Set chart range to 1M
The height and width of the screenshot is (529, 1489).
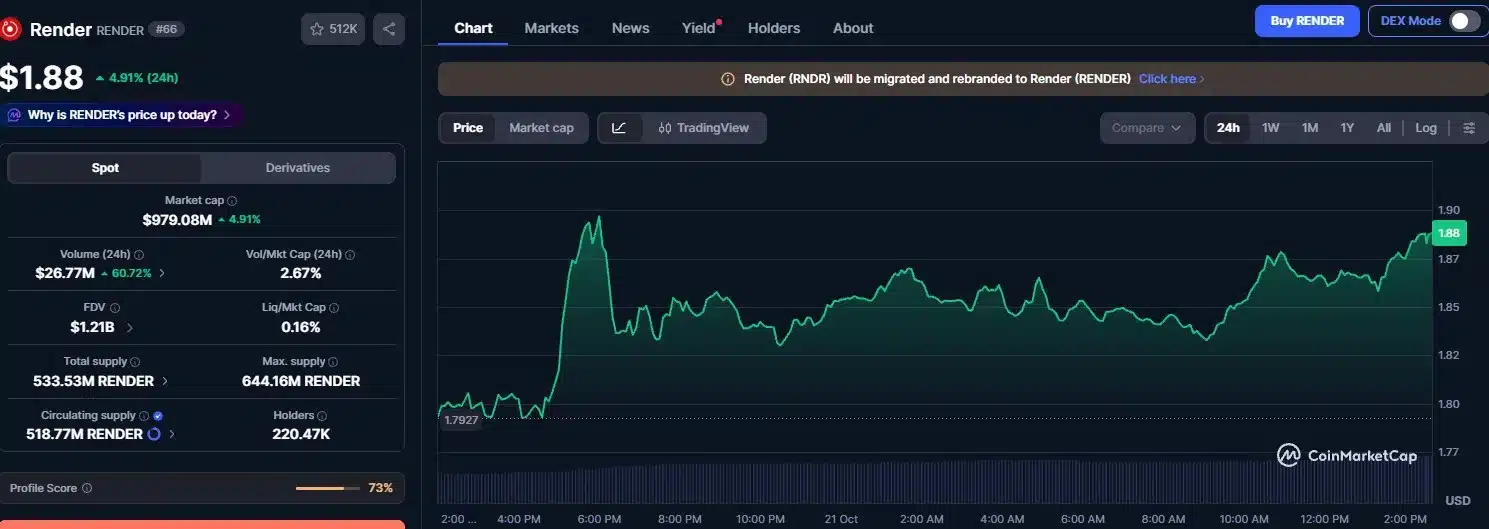(x=1309, y=128)
